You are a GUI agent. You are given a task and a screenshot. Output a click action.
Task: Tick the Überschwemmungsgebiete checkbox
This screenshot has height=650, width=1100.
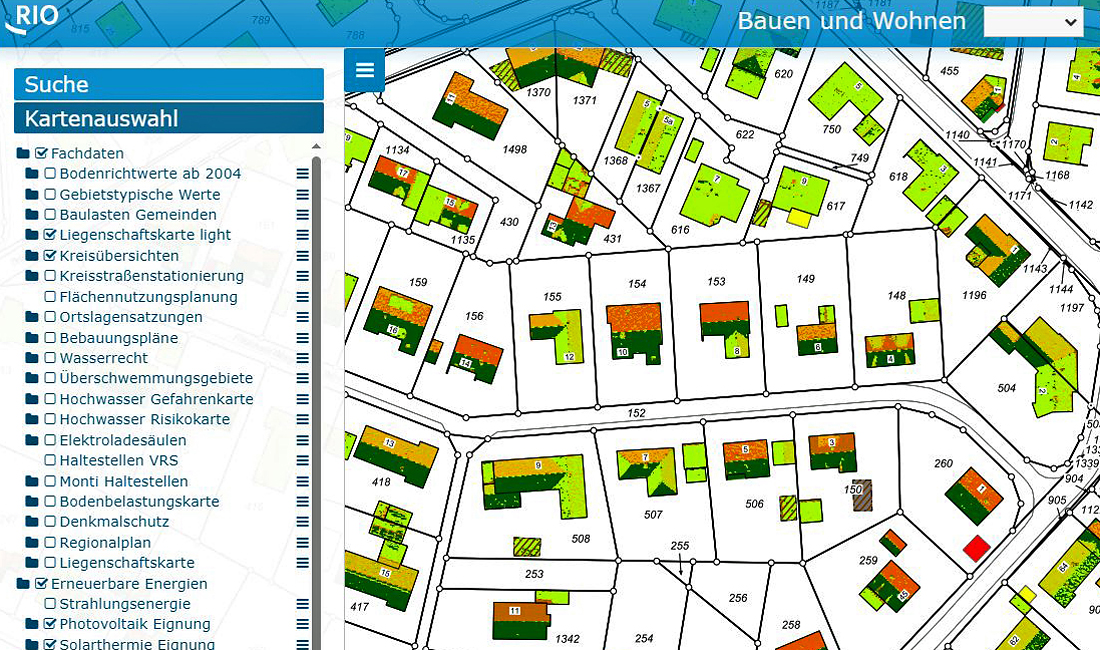coord(50,379)
